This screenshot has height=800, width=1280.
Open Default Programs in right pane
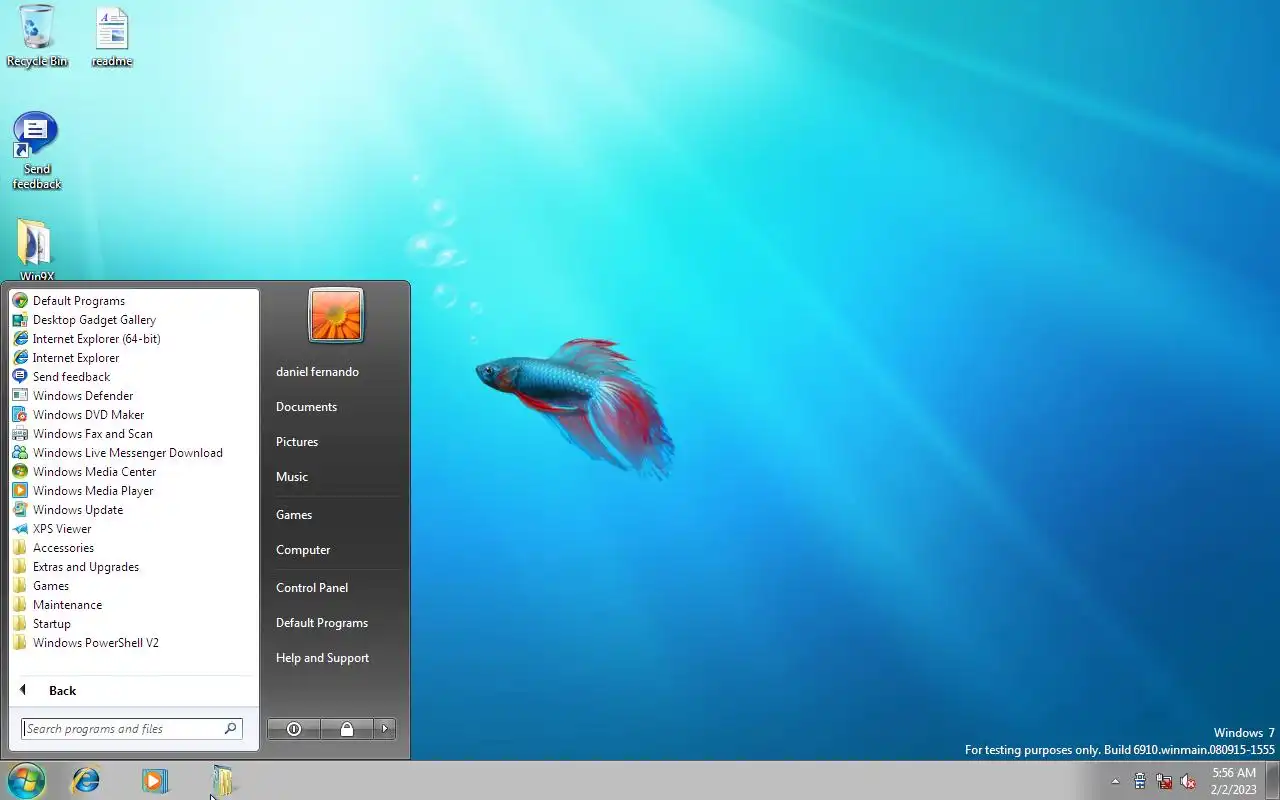[x=335, y=623]
